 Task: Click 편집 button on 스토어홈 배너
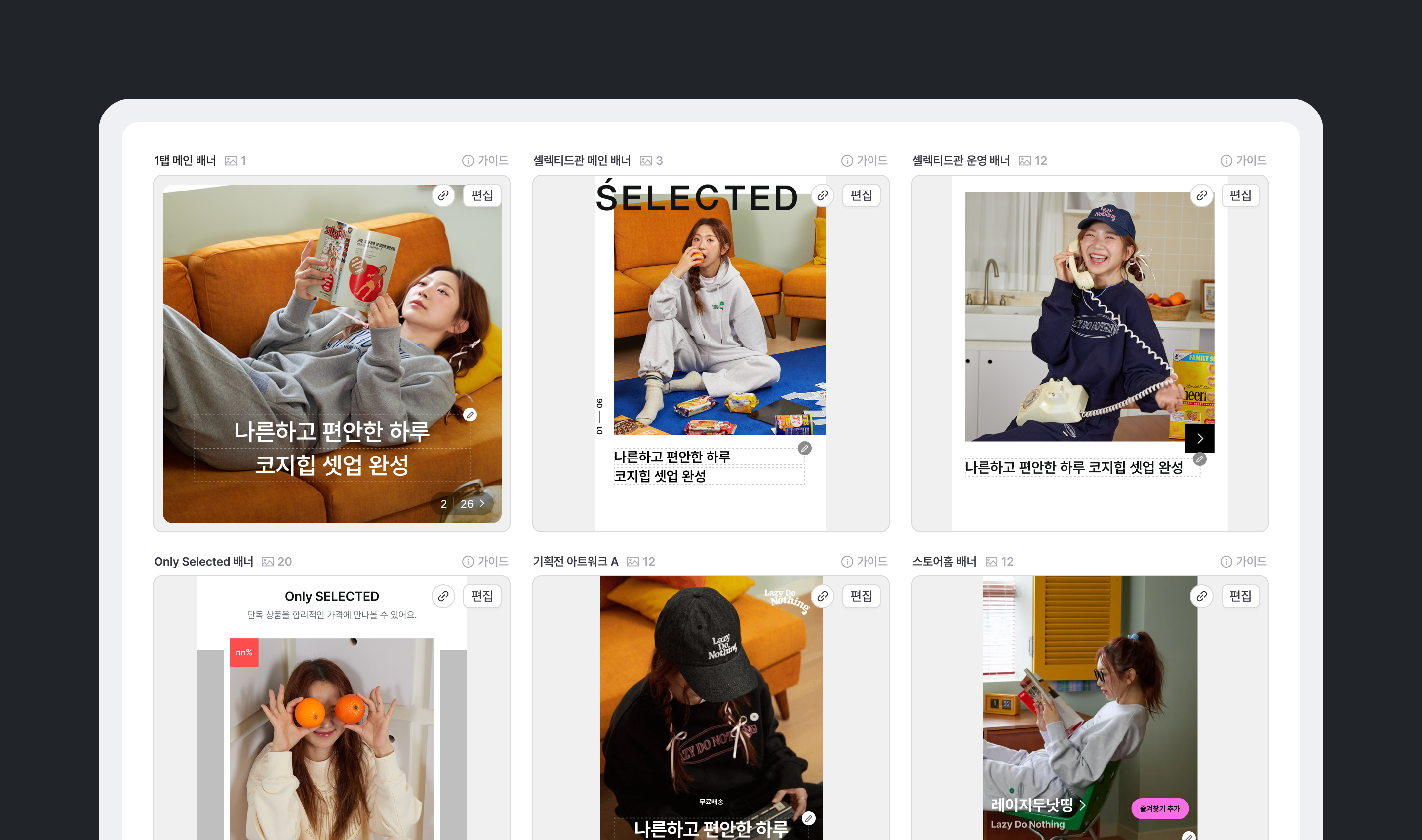pos(1241,596)
